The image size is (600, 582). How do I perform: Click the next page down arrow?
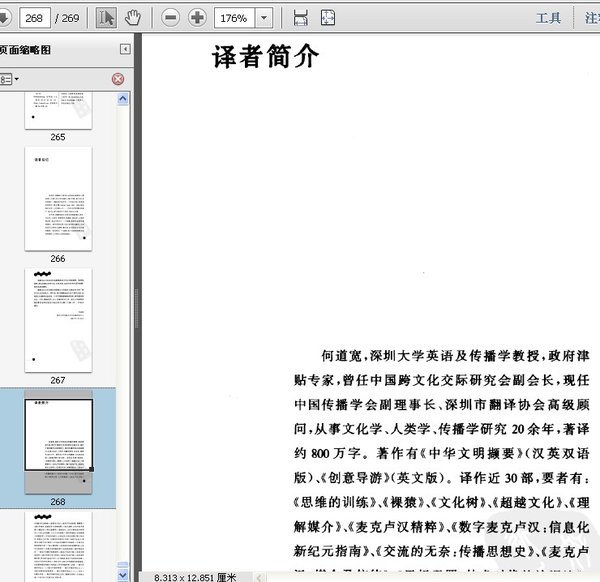click(x=4, y=17)
